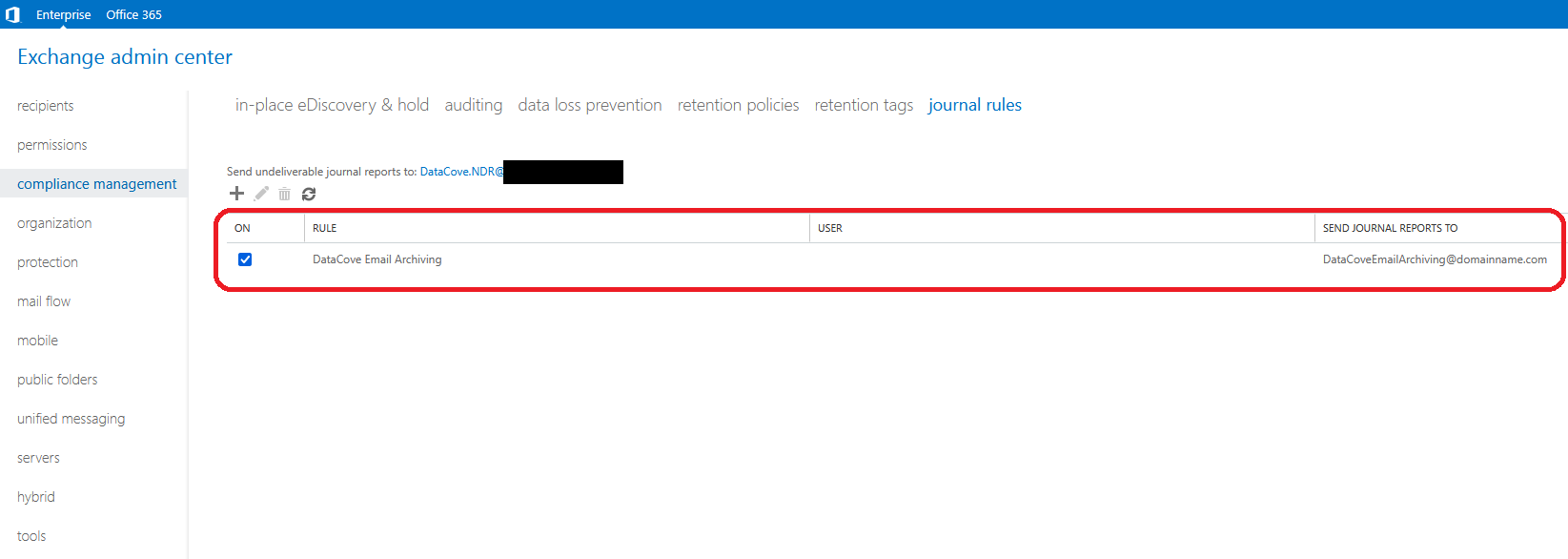Click the SEND JOURNAL REPORTS TO column header
This screenshot has width=1568, height=559.
click(x=1390, y=228)
